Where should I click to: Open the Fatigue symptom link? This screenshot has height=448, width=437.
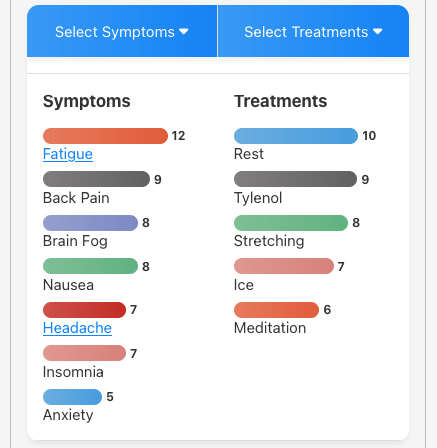pos(68,154)
